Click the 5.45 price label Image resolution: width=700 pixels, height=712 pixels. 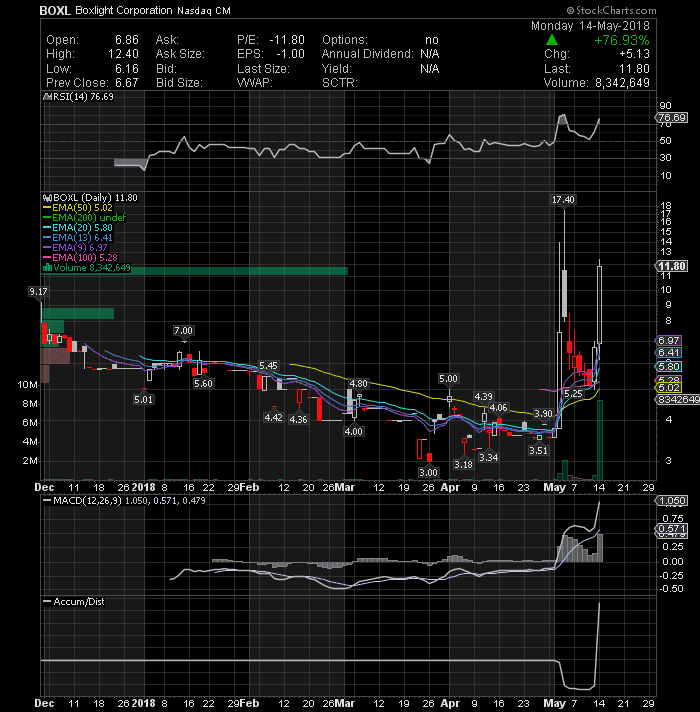[x=268, y=366]
